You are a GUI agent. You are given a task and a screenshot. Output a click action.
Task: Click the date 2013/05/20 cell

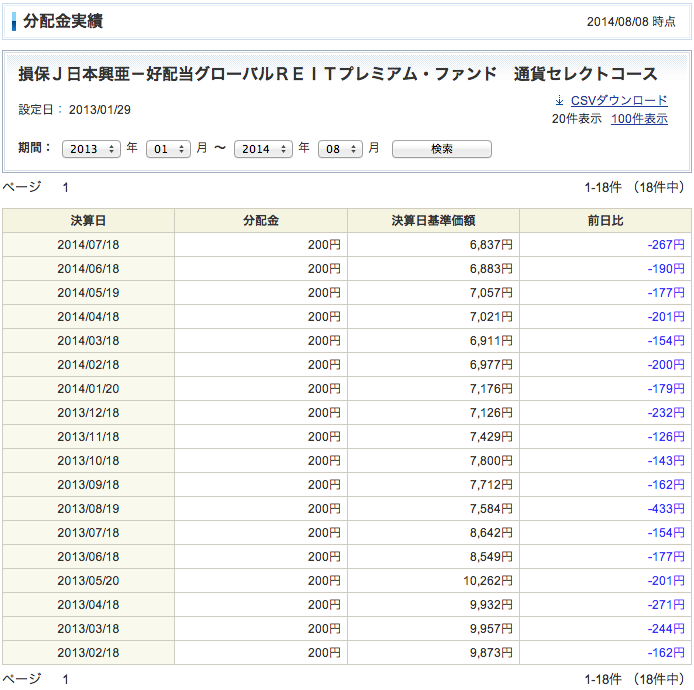point(88,581)
